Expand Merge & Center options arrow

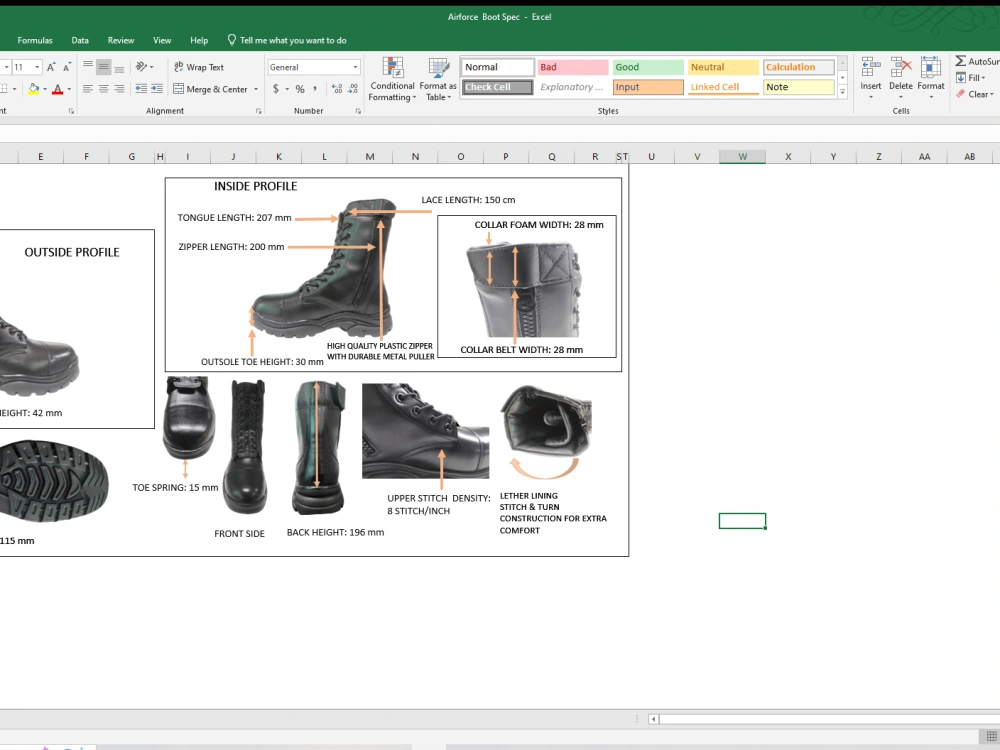pyautogui.click(x=256, y=89)
